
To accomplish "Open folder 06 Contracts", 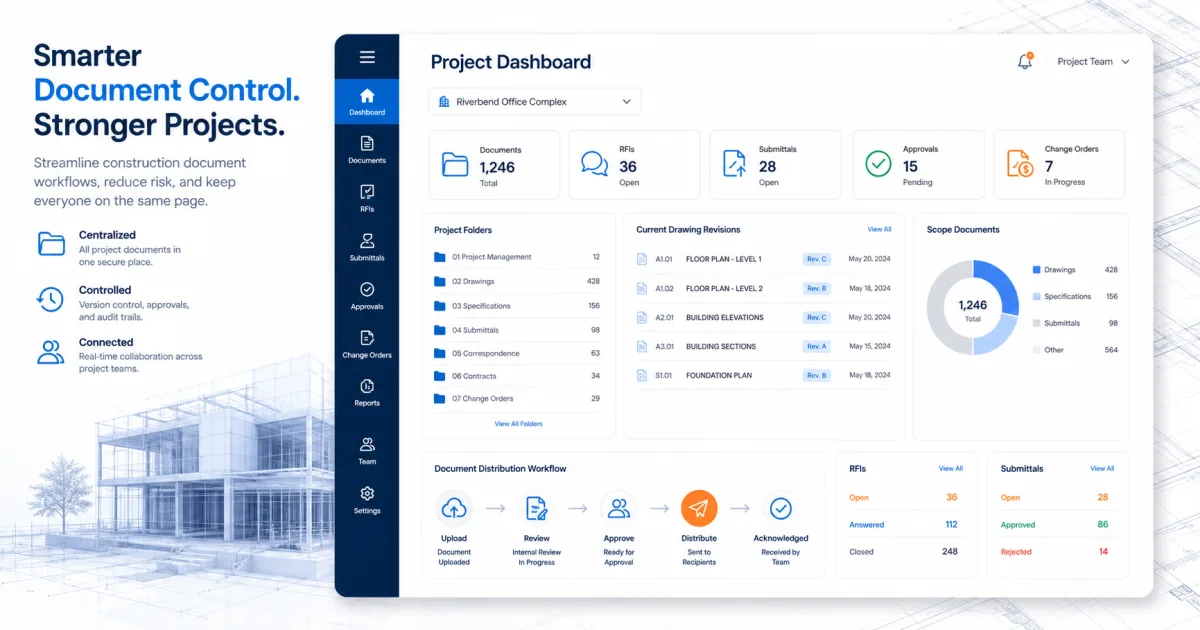I will (518, 376).
